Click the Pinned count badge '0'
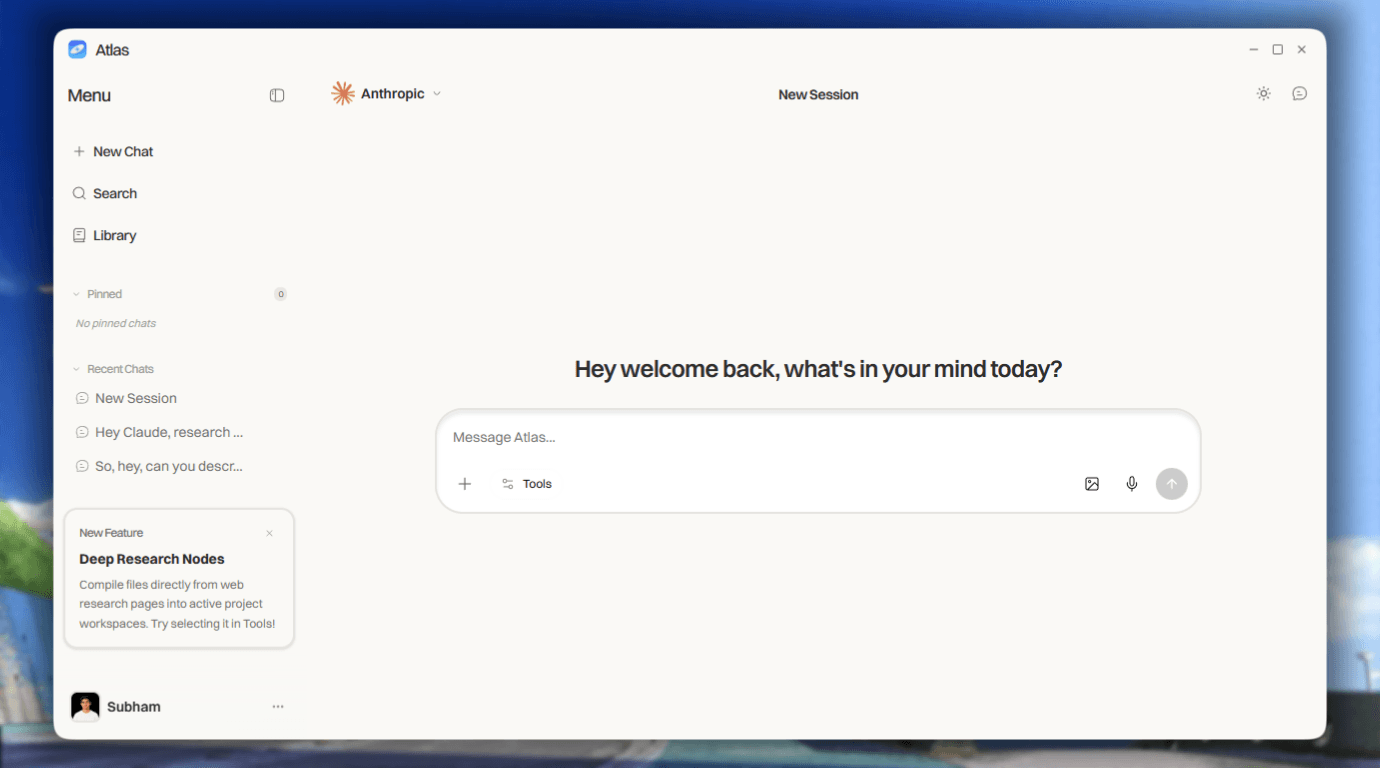This screenshot has height=768, width=1380. [281, 294]
